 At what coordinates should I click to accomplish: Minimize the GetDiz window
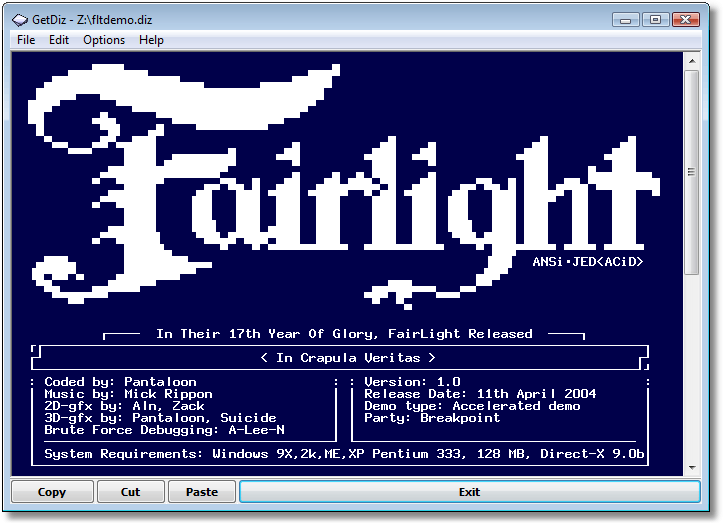[626, 19]
